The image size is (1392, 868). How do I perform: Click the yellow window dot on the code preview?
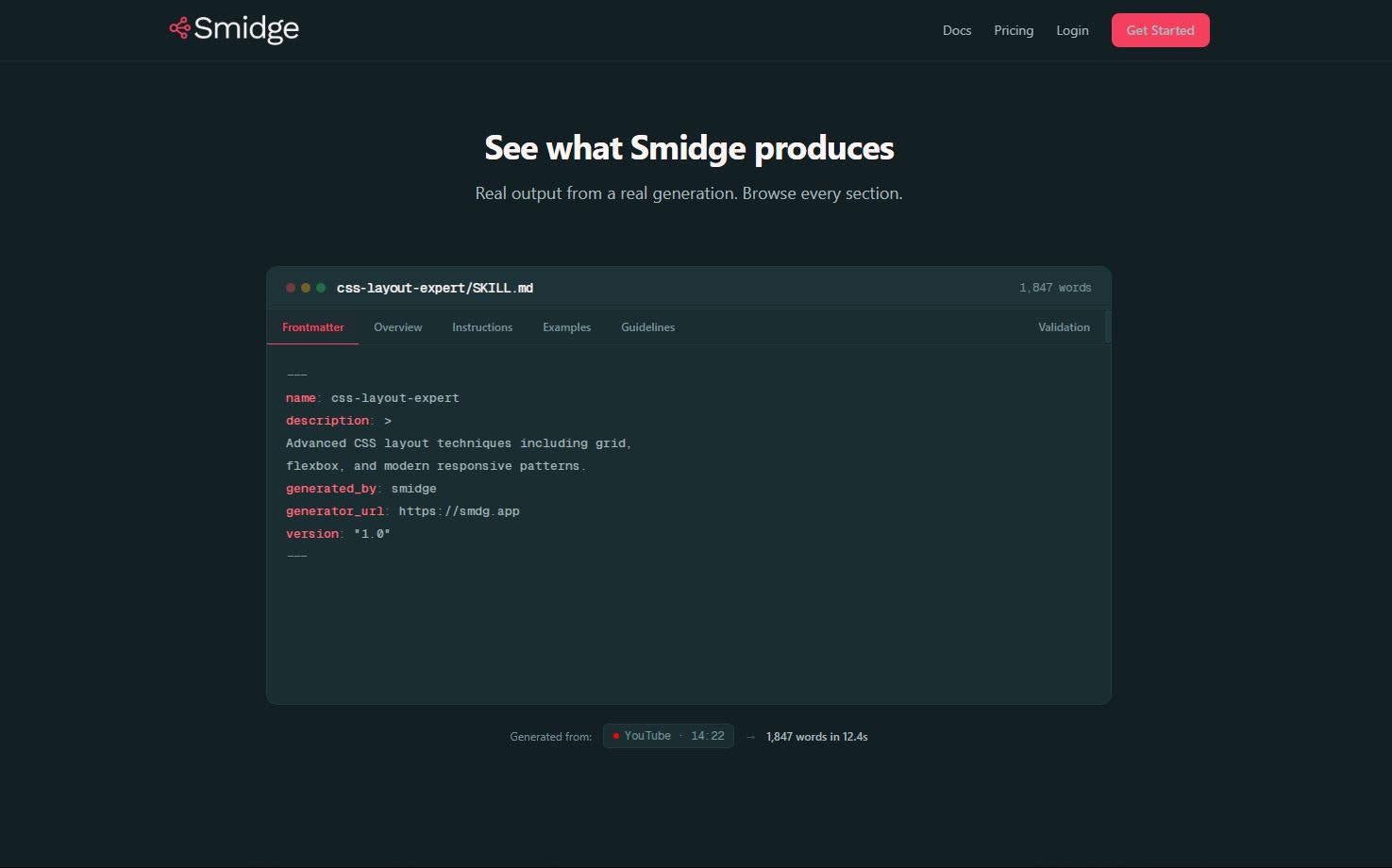(305, 288)
